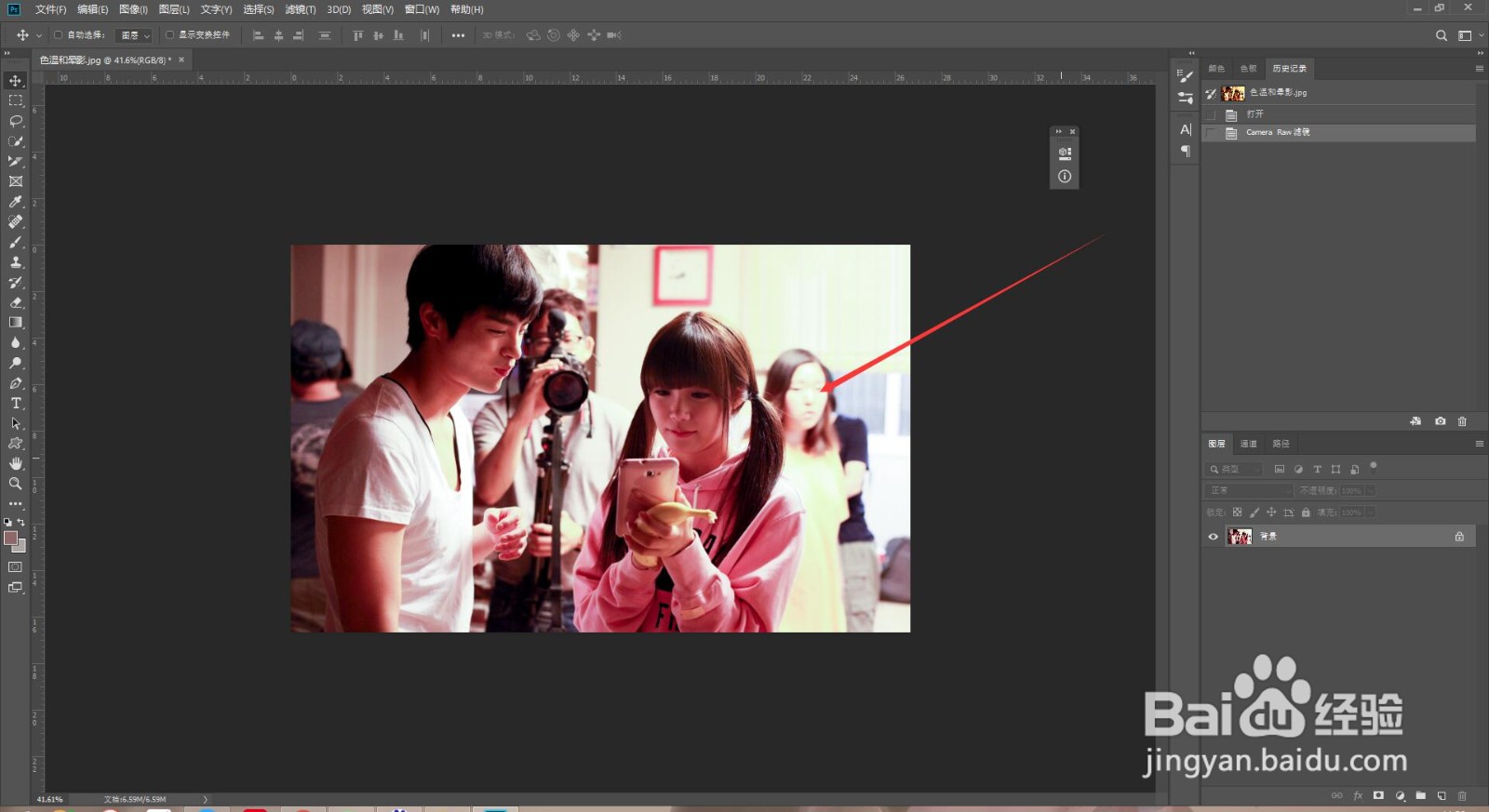Swap foreground and background colors arrow

click(21, 523)
